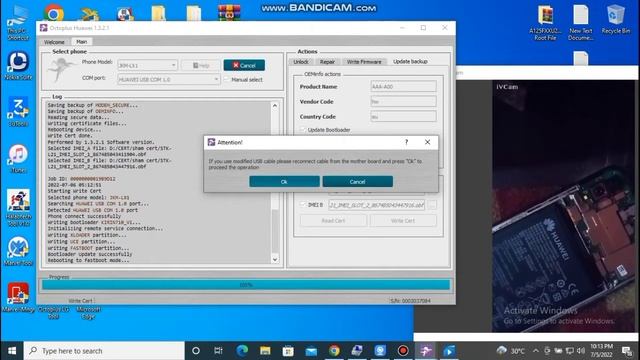
Task: Click the question mark help icon in the Attention dialog
Action: pos(406,142)
